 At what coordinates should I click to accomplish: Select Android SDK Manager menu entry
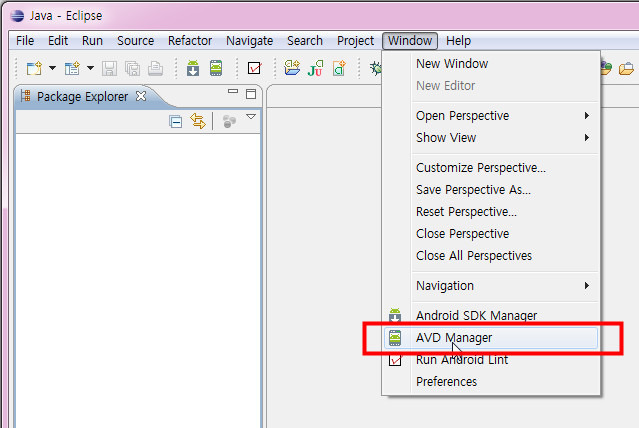tap(491, 315)
